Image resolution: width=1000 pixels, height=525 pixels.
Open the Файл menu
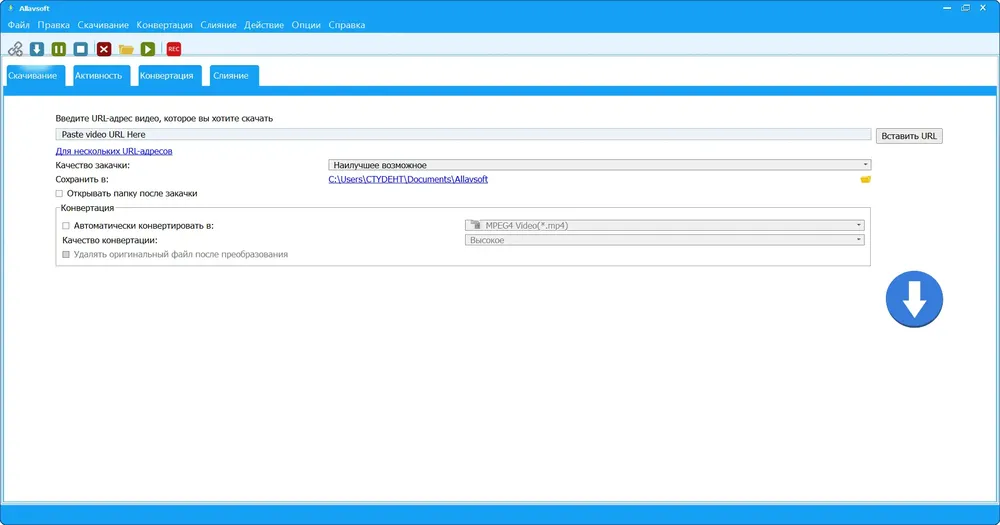18,25
